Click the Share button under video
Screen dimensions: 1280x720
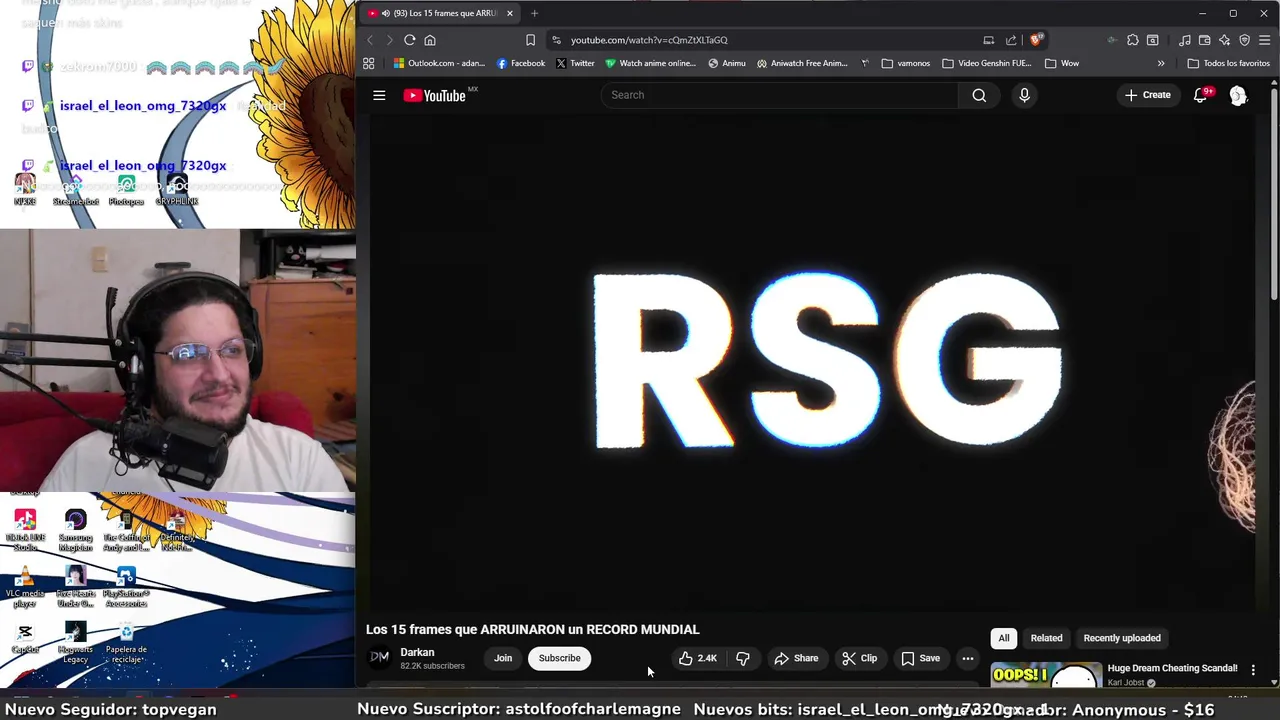[796, 658]
